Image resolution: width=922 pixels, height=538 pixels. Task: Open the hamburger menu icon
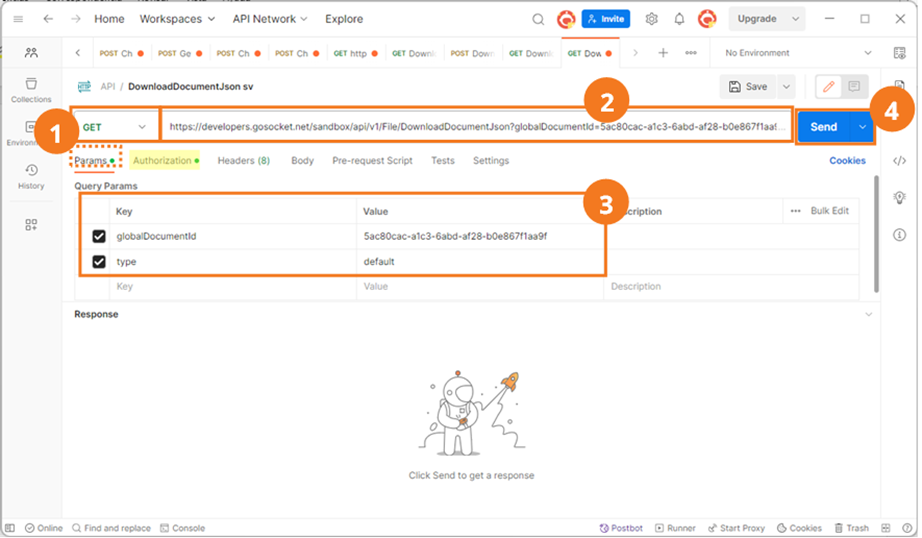18,19
